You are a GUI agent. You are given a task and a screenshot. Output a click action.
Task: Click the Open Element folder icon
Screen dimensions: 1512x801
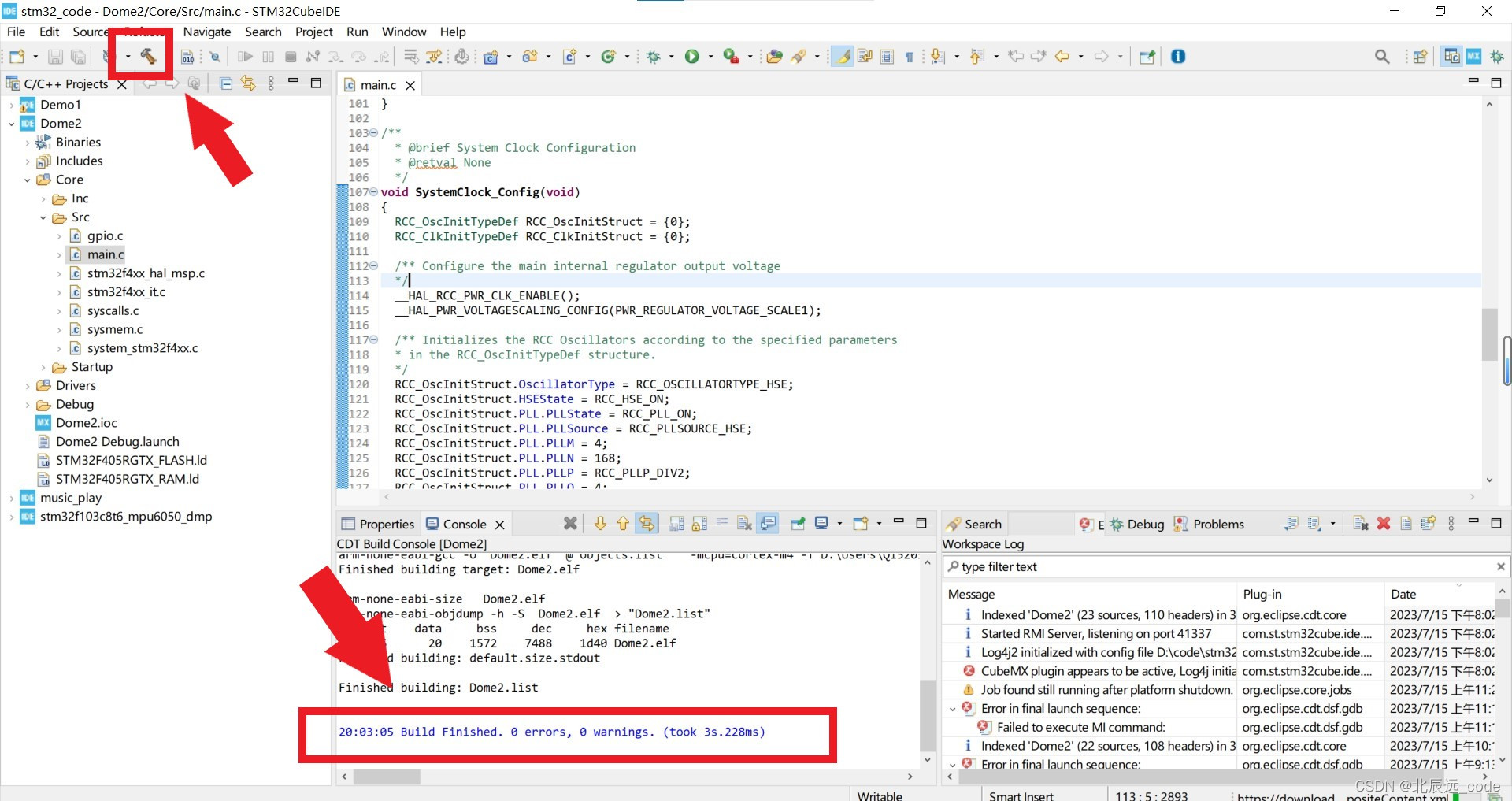coord(774,57)
